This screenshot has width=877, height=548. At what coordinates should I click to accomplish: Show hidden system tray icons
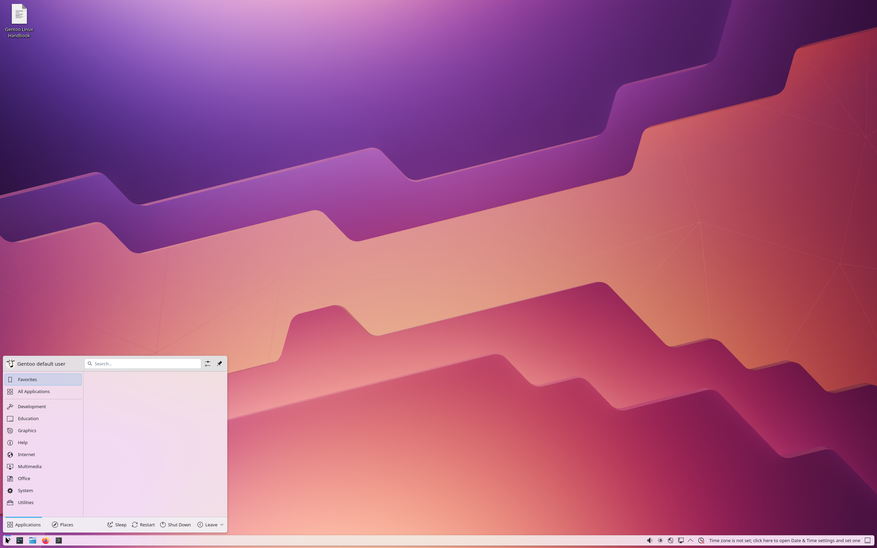tap(690, 541)
